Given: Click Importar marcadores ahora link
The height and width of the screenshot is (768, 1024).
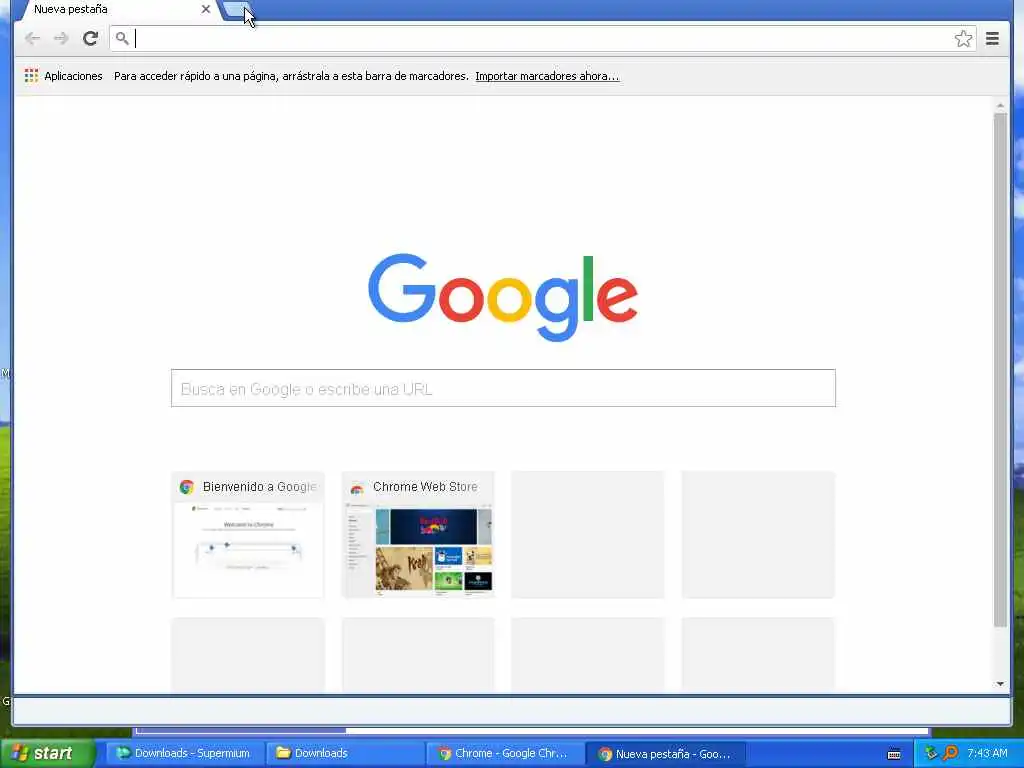Looking at the screenshot, I should (x=547, y=76).
